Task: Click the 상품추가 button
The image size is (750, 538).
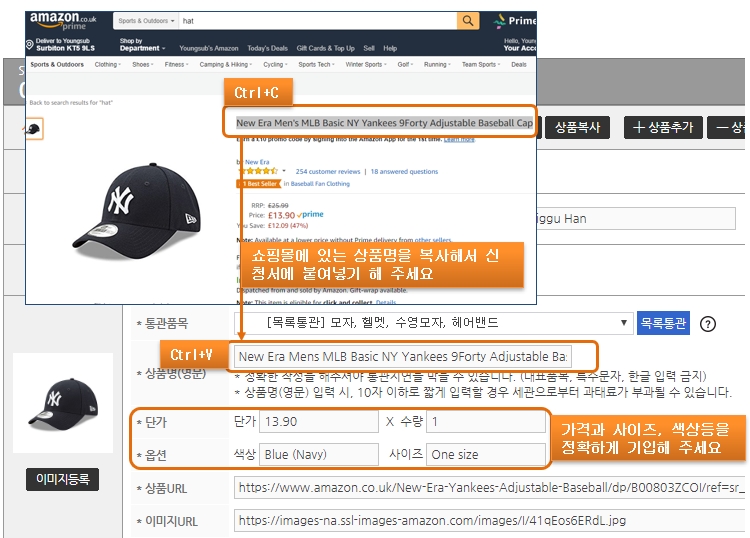Action: click(x=662, y=127)
